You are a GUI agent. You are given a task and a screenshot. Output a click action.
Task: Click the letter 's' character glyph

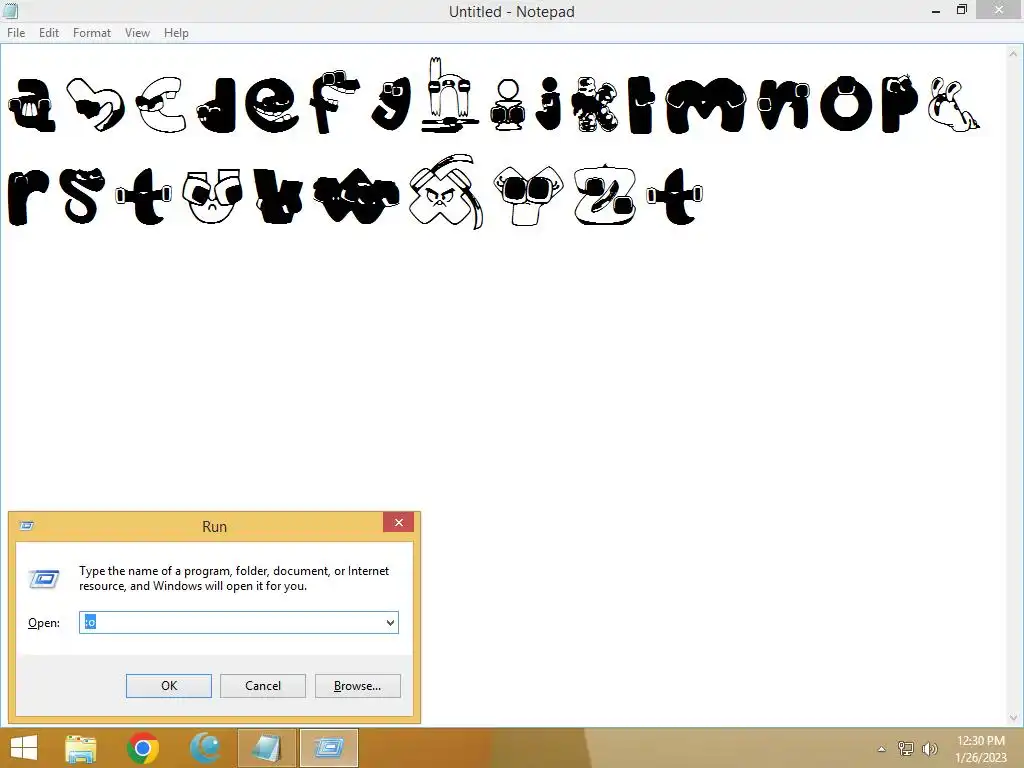click(82, 195)
